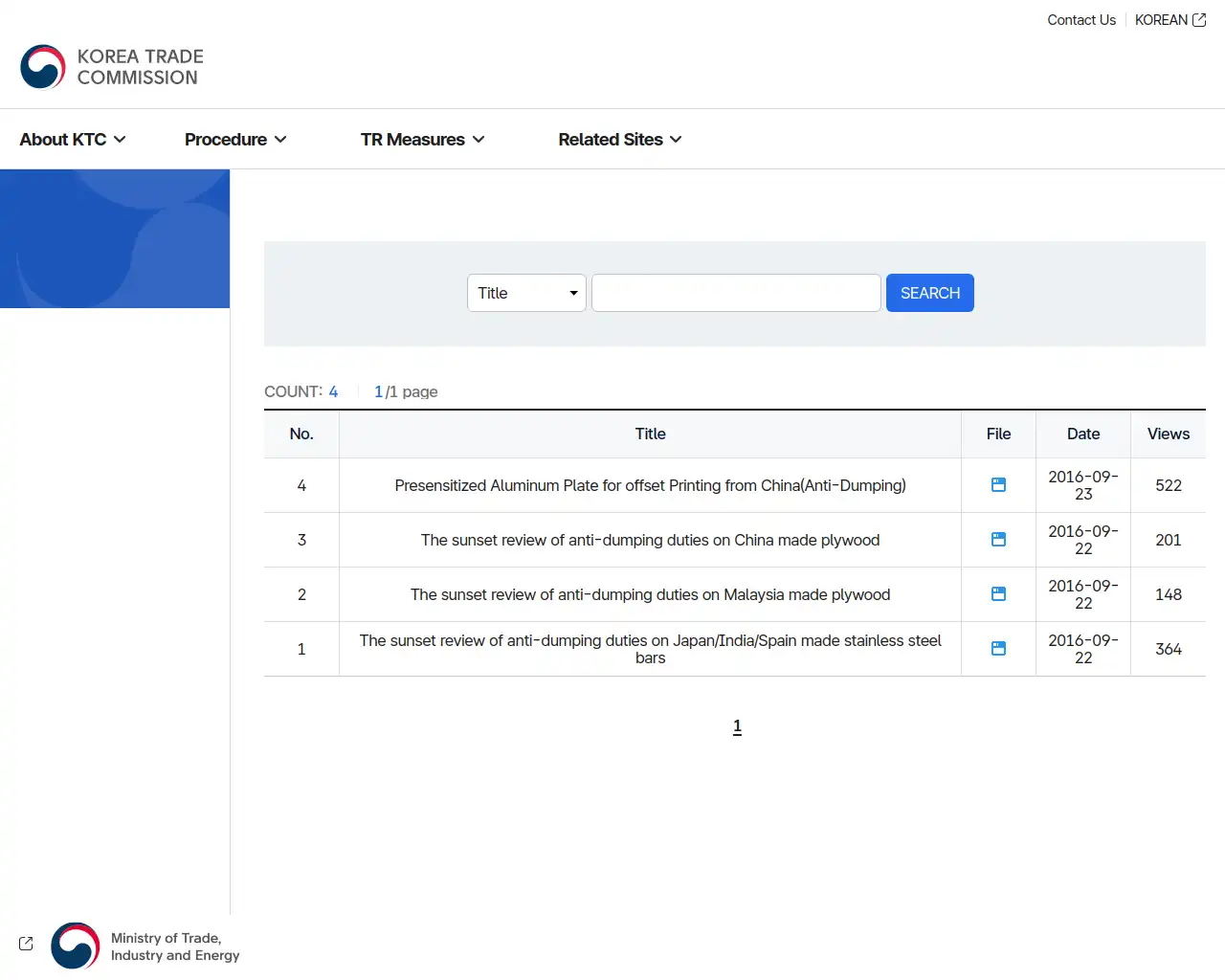The width and height of the screenshot is (1225, 980).
Task: Expand the Procedure menu
Action: [235, 140]
